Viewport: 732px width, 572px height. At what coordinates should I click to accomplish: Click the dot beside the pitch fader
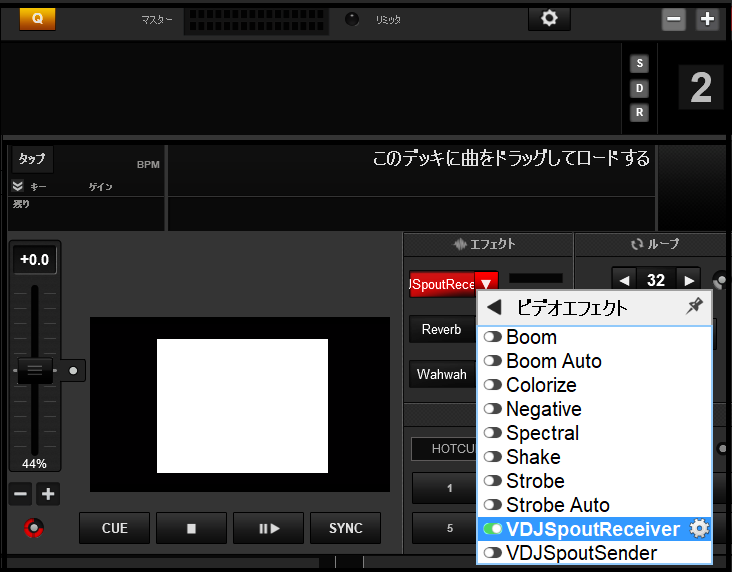coord(73,371)
